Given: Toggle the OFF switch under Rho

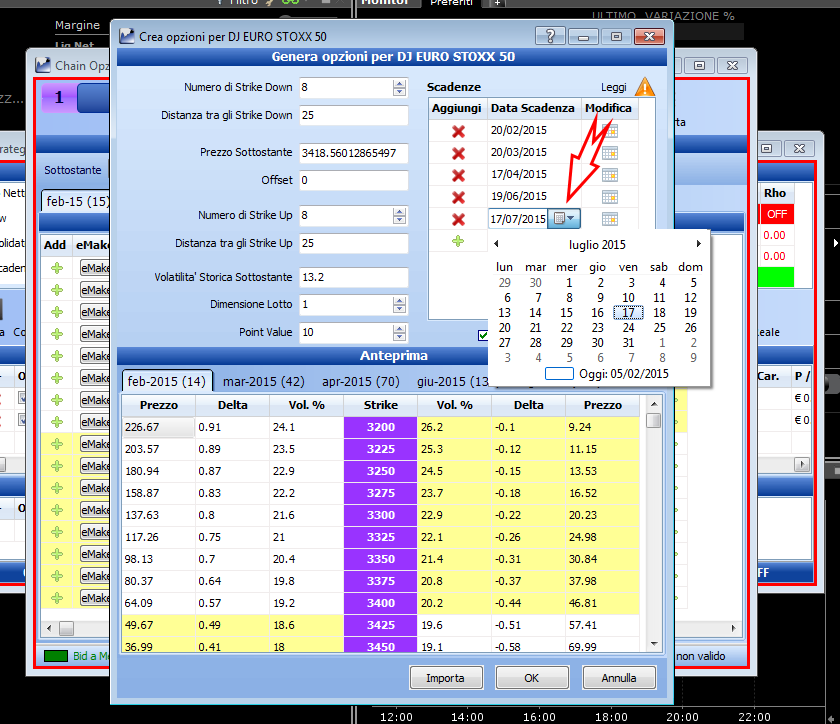Looking at the screenshot, I should pos(777,214).
